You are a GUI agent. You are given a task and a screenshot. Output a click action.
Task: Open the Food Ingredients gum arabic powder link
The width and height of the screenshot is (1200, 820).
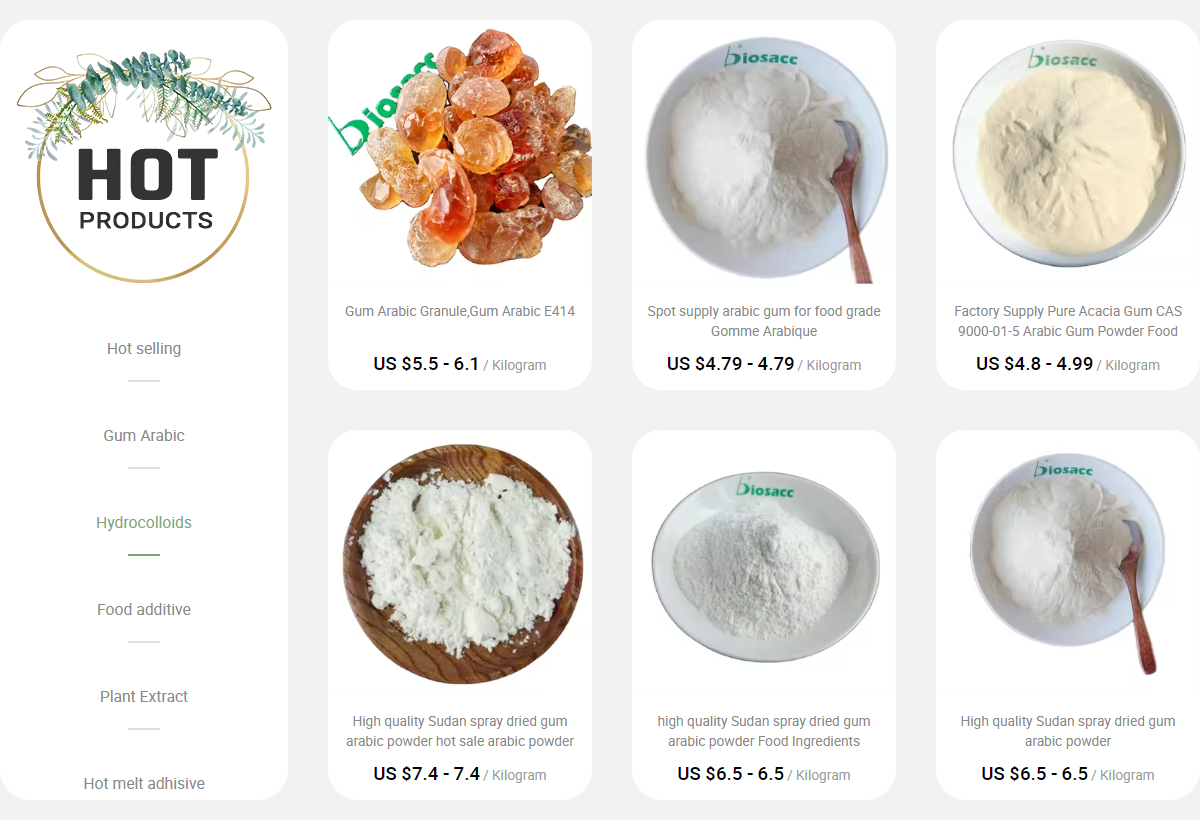(x=764, y=731)
